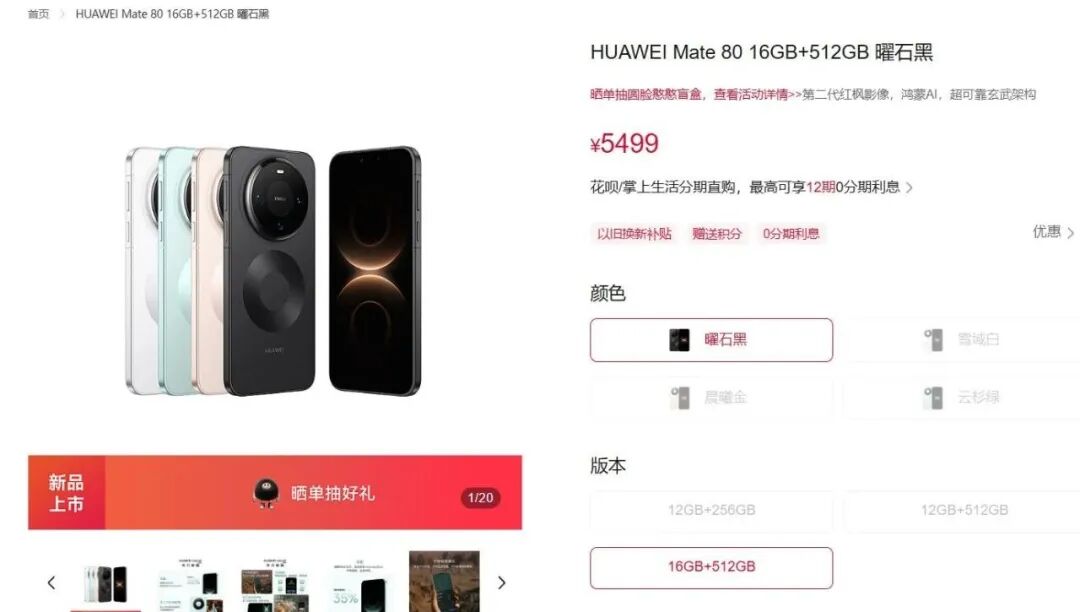
Task: Open 查看活动详情 promotion link
Action: pos(751,94)
